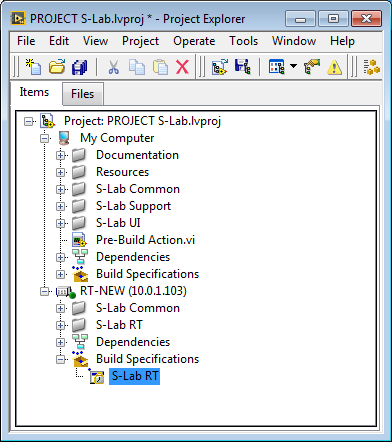This screenshot has height=442, width=392.
Task: Click the RT-NEW target chassis icon
Action: click(65, 292)
